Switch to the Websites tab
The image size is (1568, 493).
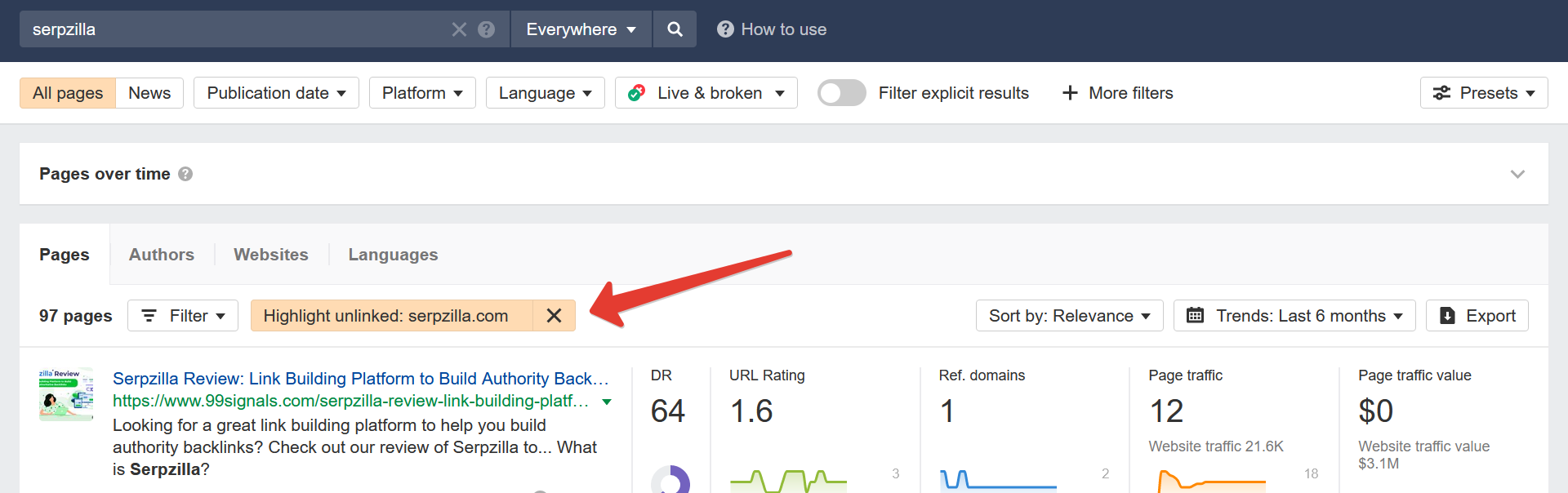tap(271, 255)
